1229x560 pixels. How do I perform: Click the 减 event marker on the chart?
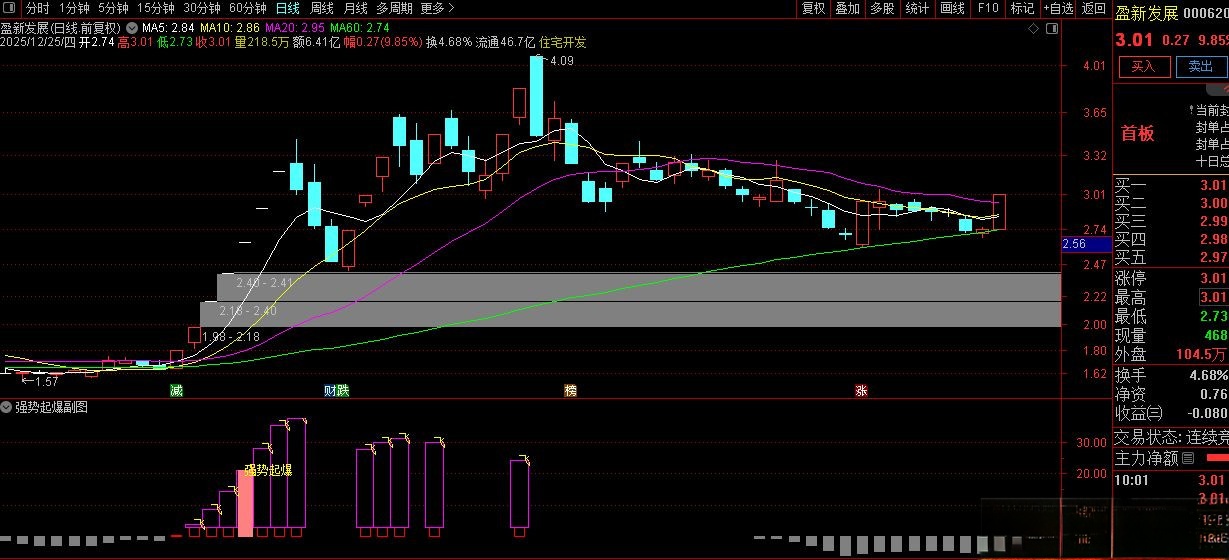click(x=177, y=390)
